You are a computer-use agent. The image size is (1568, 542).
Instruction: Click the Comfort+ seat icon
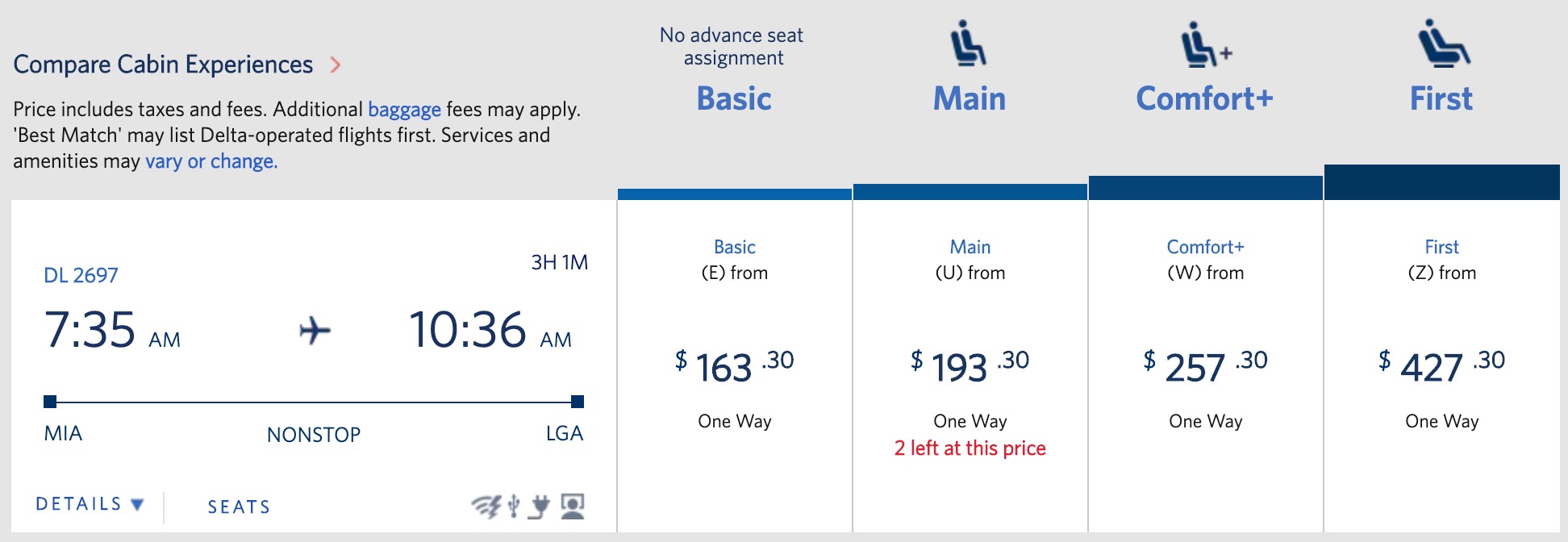[x=1206, y=44]
